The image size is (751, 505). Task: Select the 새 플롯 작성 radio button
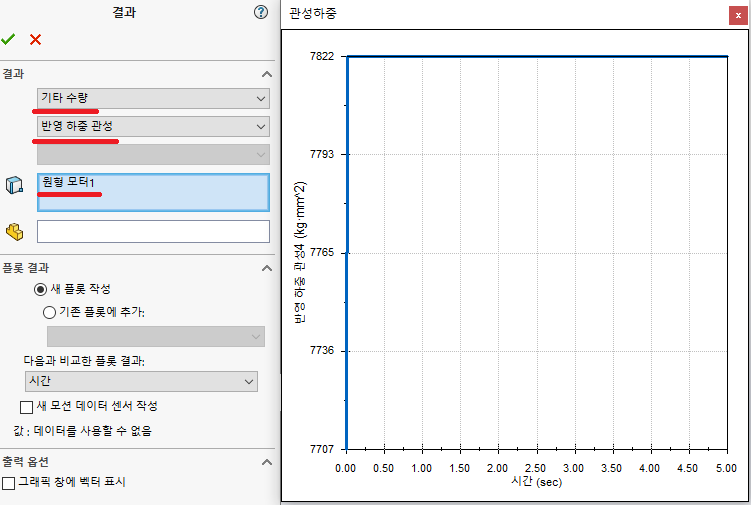(x=40, y=289)
